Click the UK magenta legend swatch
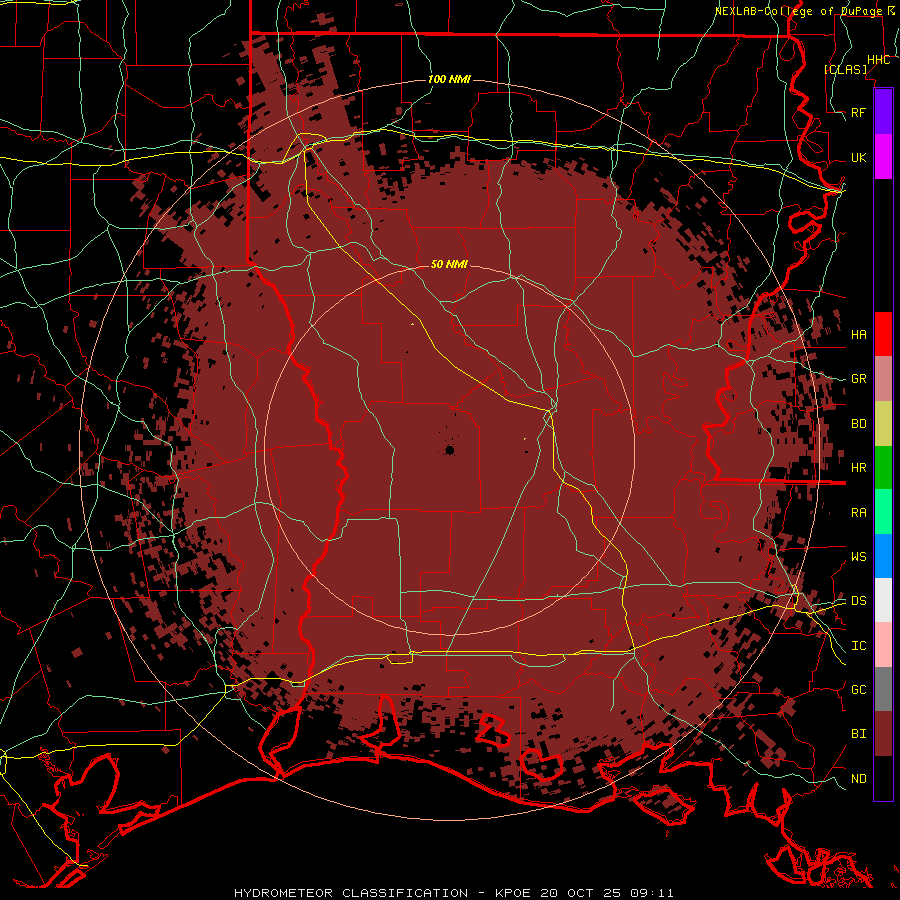The image size is (900, 900). pyautogui.click(x=883, y=157)
